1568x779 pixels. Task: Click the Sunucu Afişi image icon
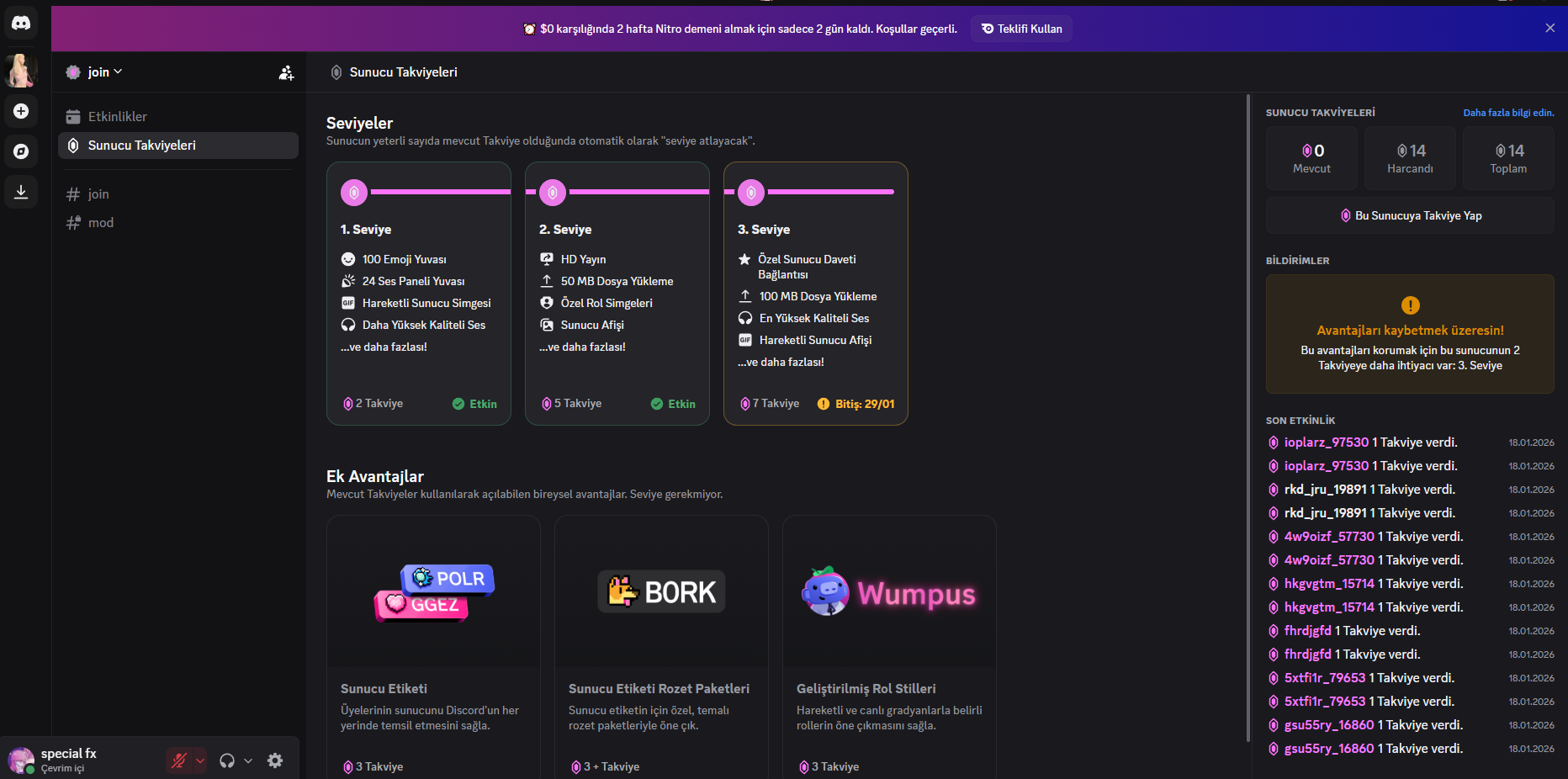click(547, 325)
